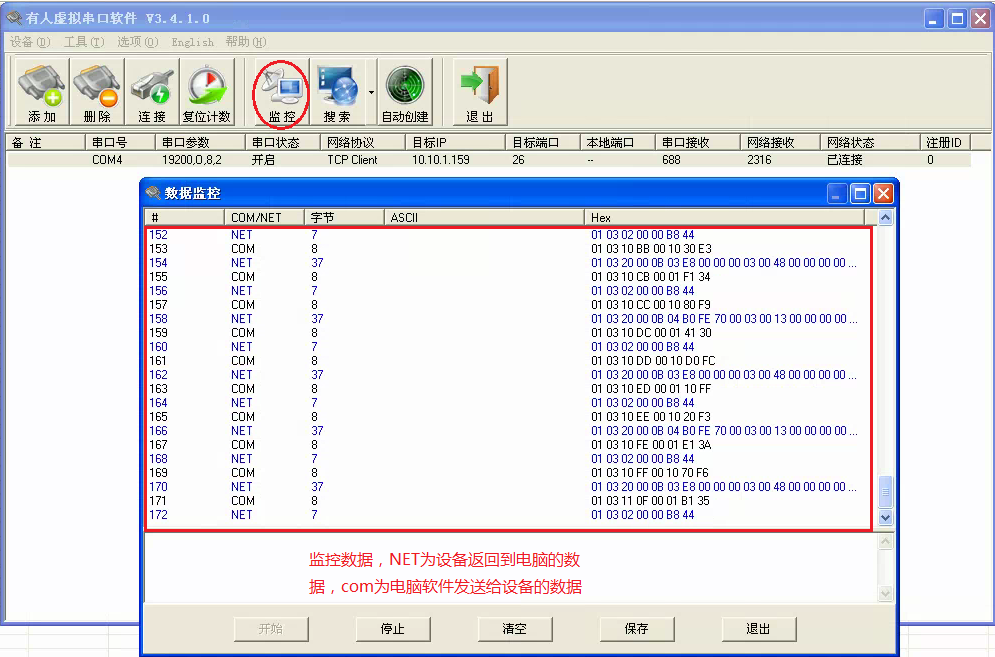This screenshot has height=657, width=995.
Task: Click the 停止 button in monitor dialog
Action: 393,628
